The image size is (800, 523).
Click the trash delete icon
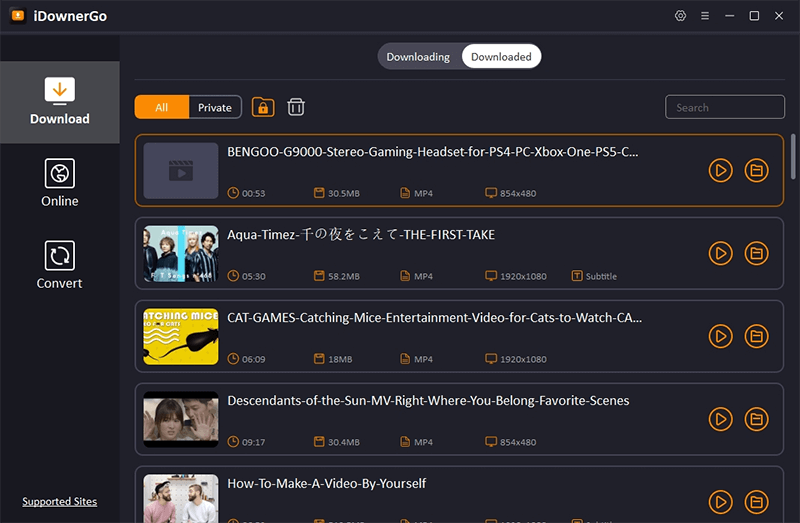click(296, 107)
